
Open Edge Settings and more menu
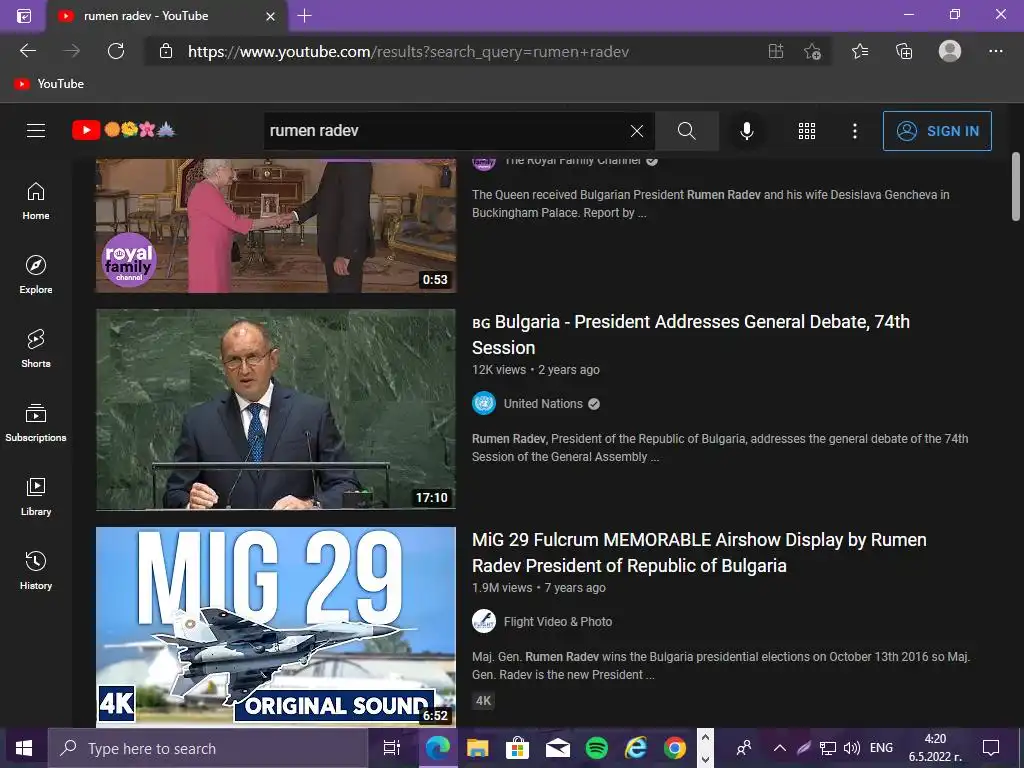[x=995, y=51]
